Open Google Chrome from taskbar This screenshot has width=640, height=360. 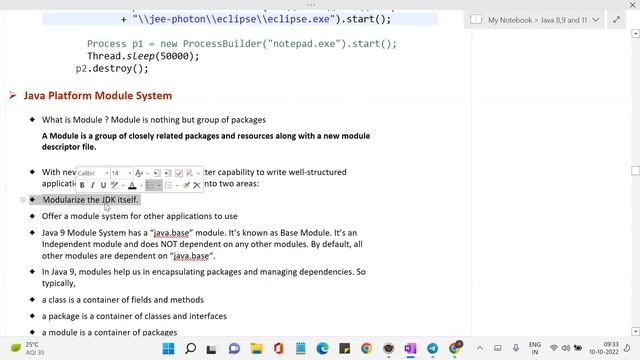coord(366,349)
